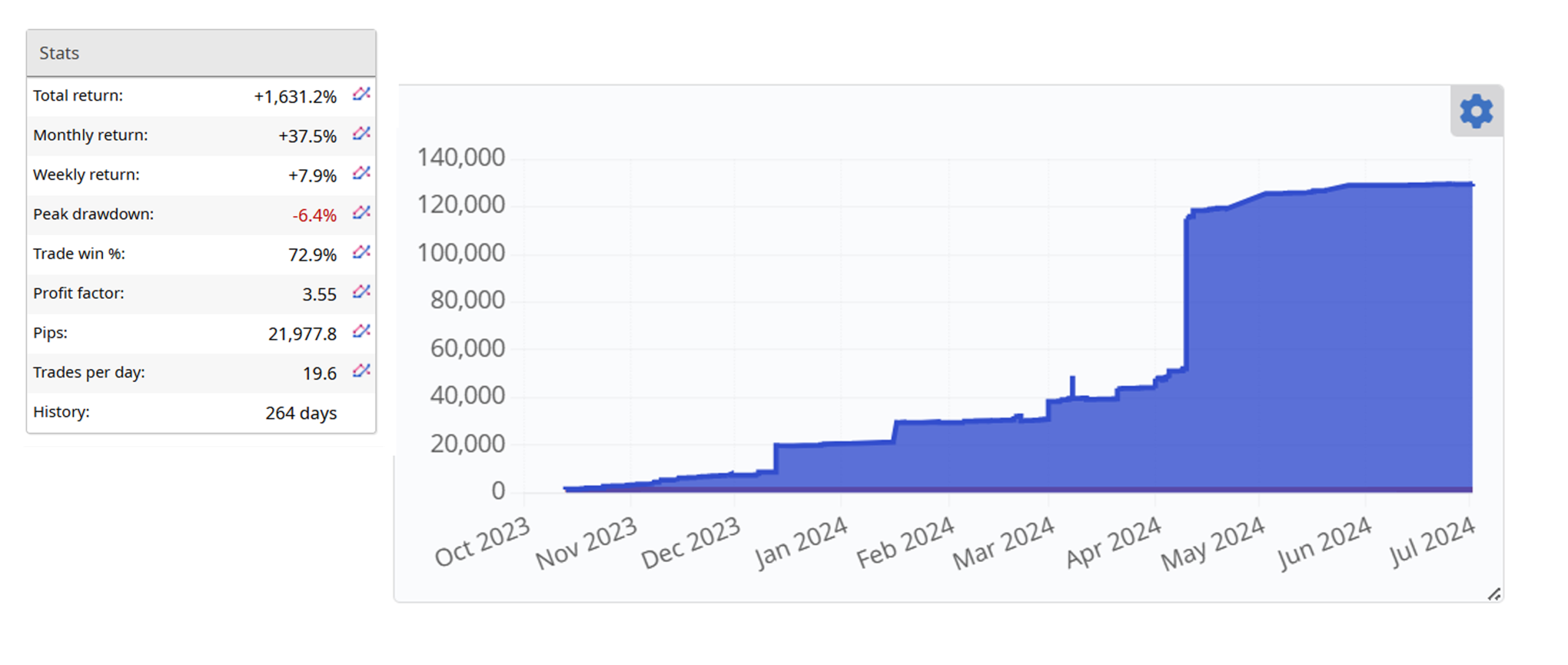The height and width of the screenshot is (665, 1568).
Task: Click the Apr 2024 x-axis label
Action: 1113,543
